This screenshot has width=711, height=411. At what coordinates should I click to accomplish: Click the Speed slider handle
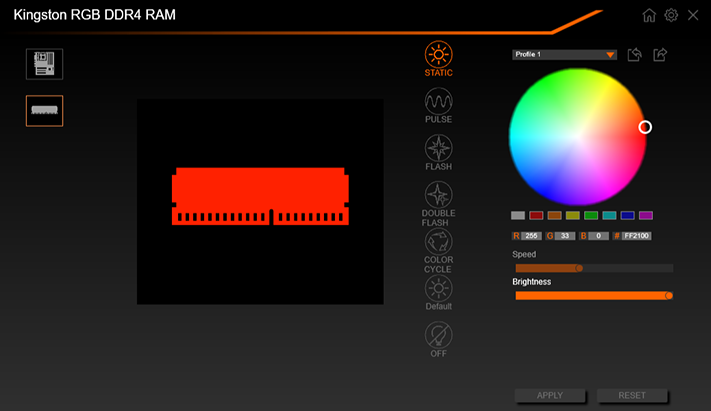click(x=579, y=269)
